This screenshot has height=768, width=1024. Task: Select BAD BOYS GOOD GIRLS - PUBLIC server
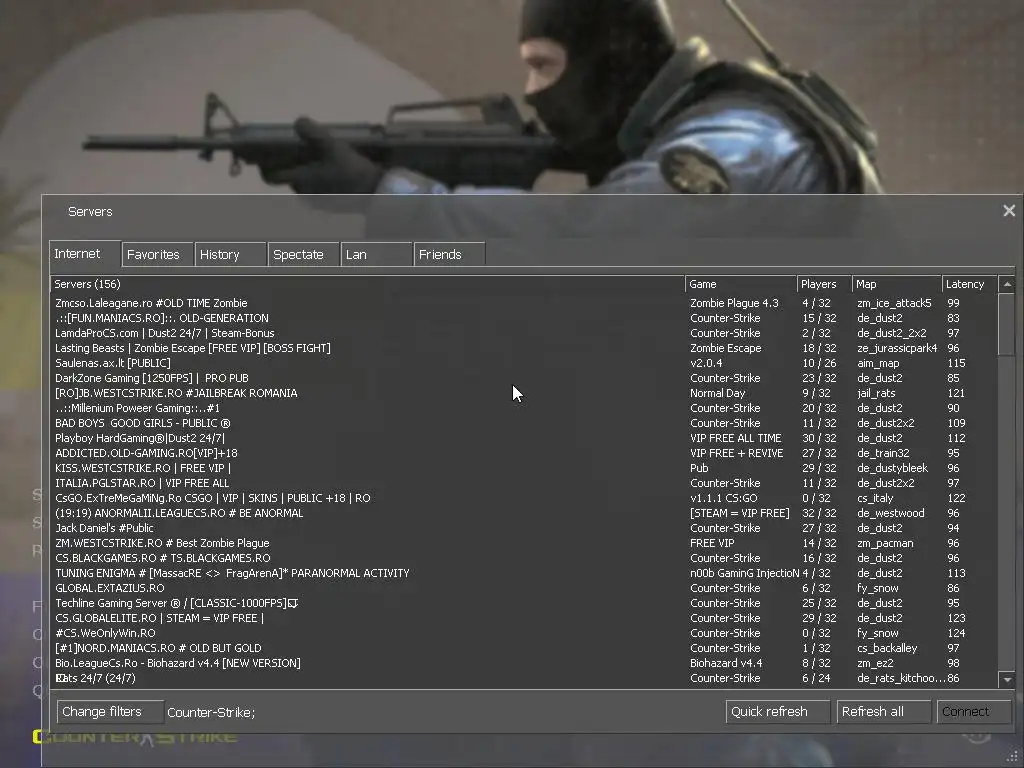(524, 423)
